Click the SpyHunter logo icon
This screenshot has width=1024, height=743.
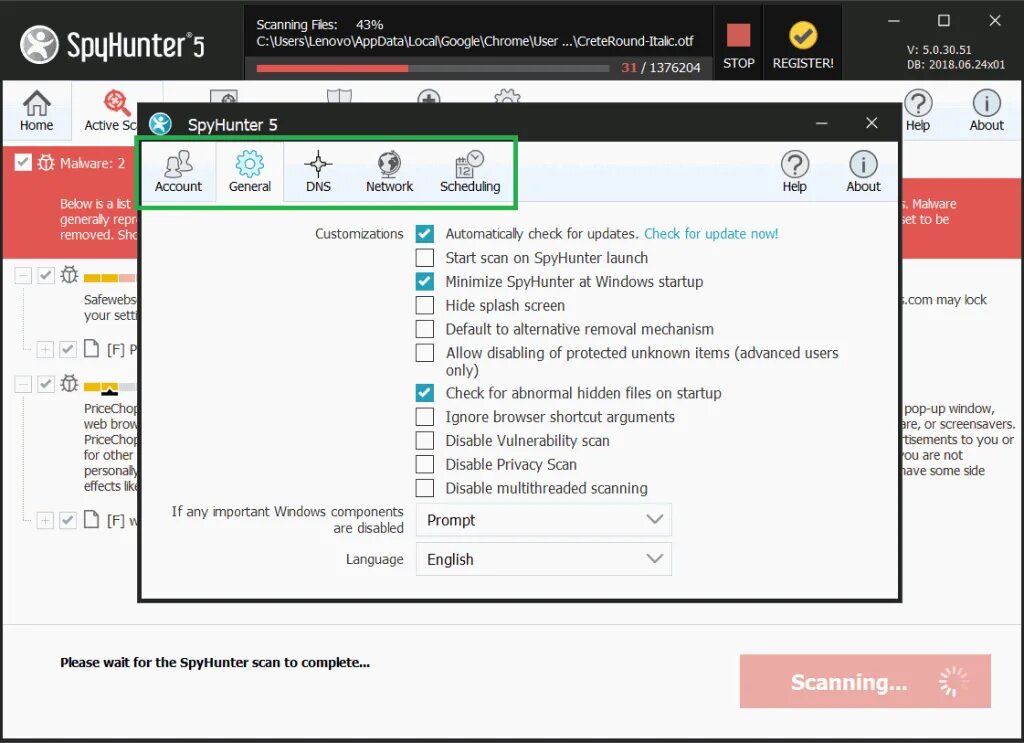pyautogui.click(x=160, y=124)
